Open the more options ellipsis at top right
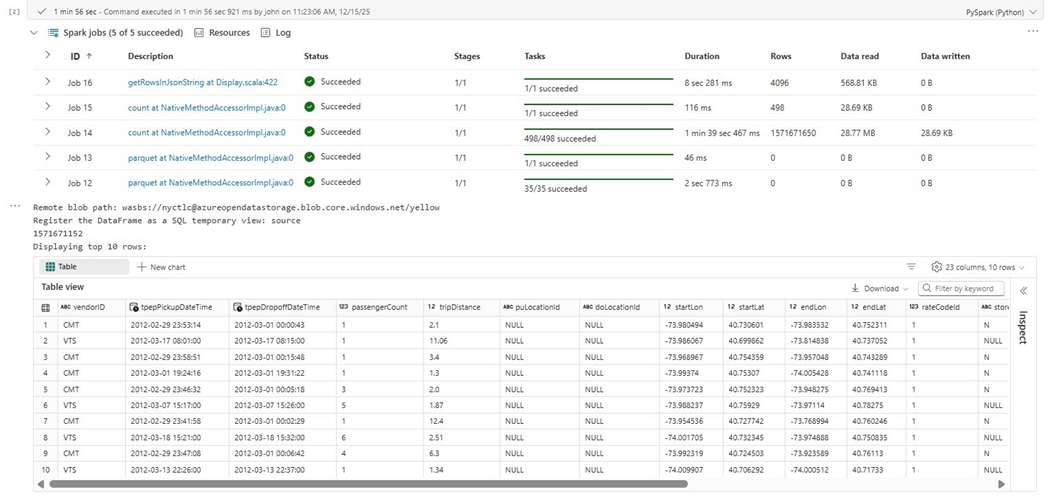1050x498 pixels. (1033, 31)
